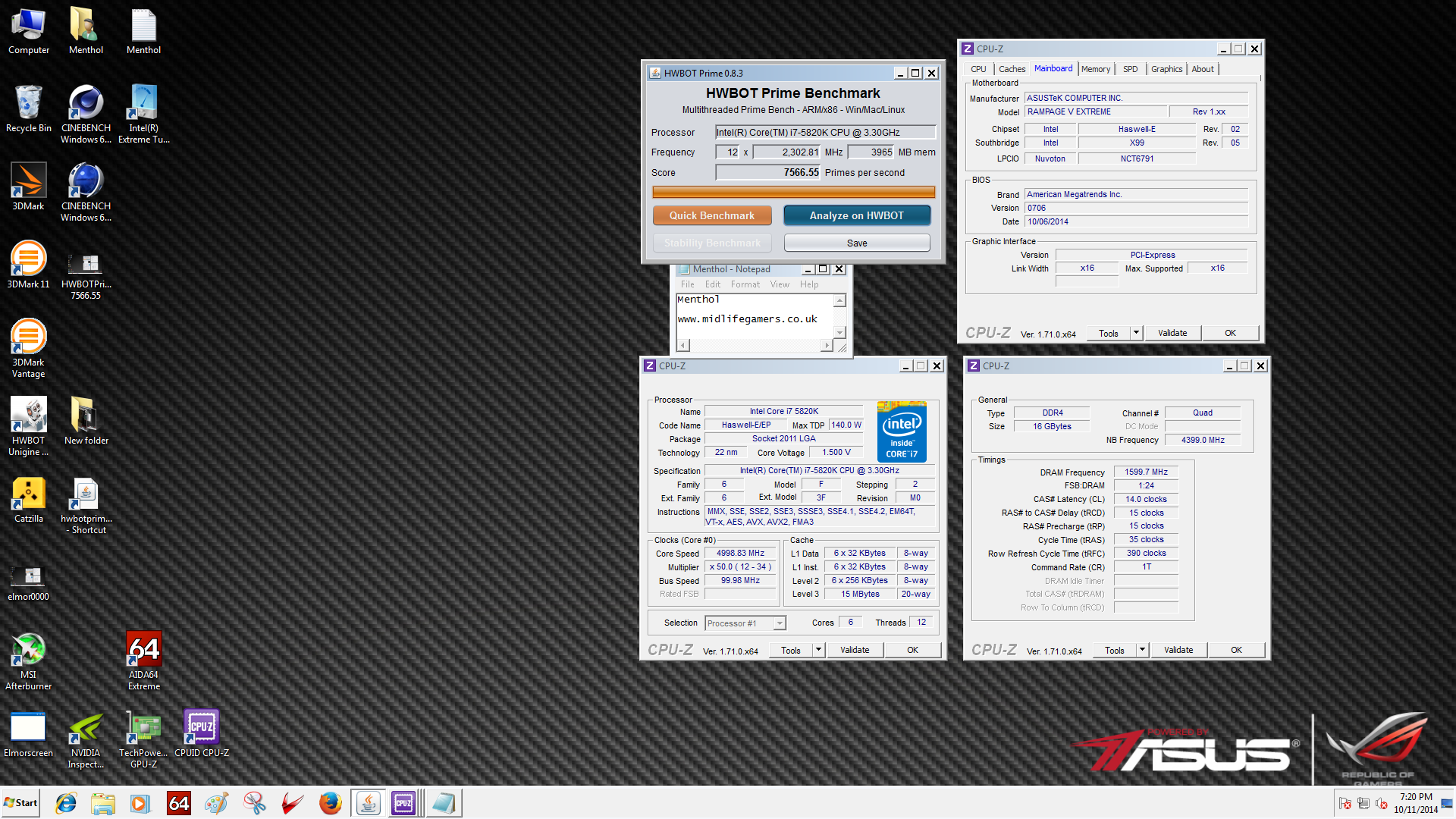Click the system clock showing 7:20 PM
The image size is (1456, 819).
tap(1415, 797)
